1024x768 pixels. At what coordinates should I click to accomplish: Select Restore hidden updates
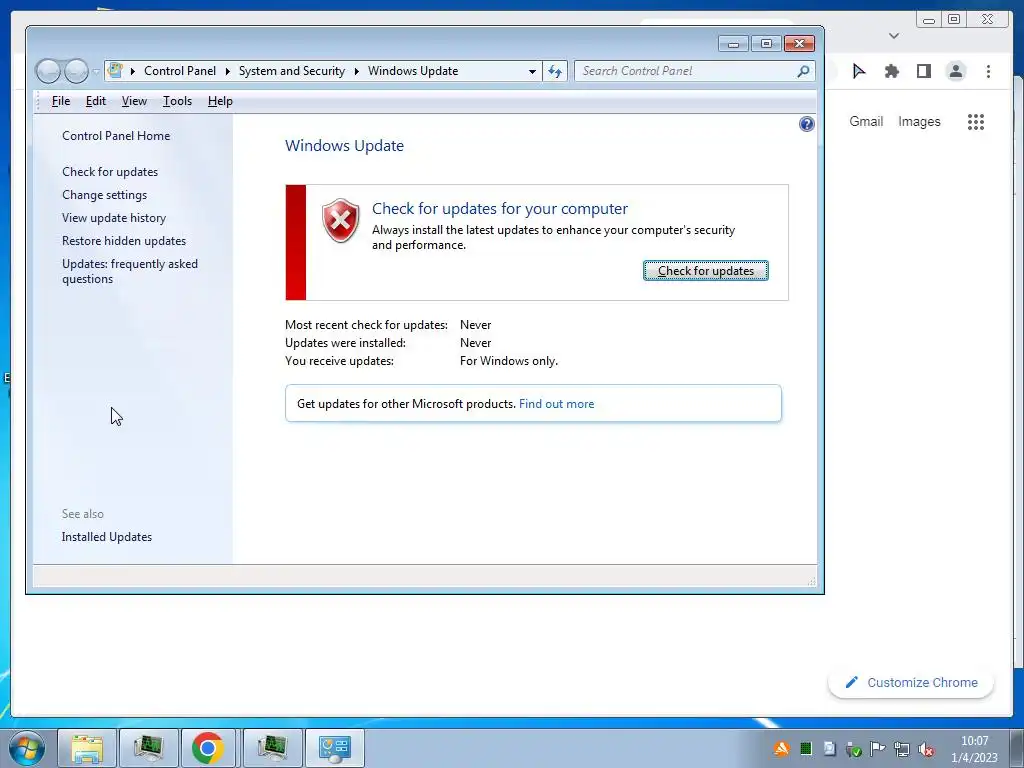click(123, 240)
